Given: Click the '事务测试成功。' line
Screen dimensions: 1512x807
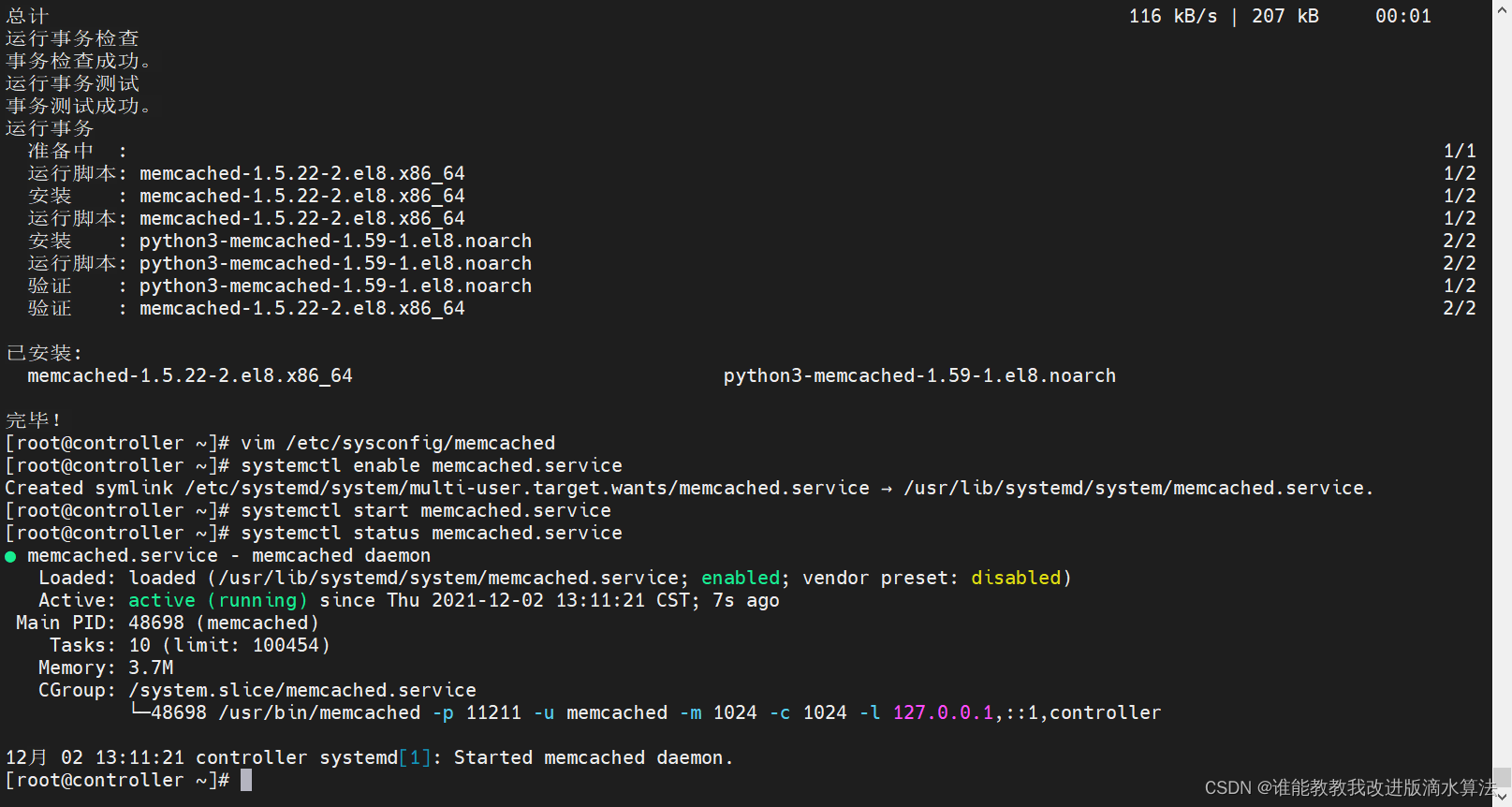Looking at the screenshot, I should 79,106.
